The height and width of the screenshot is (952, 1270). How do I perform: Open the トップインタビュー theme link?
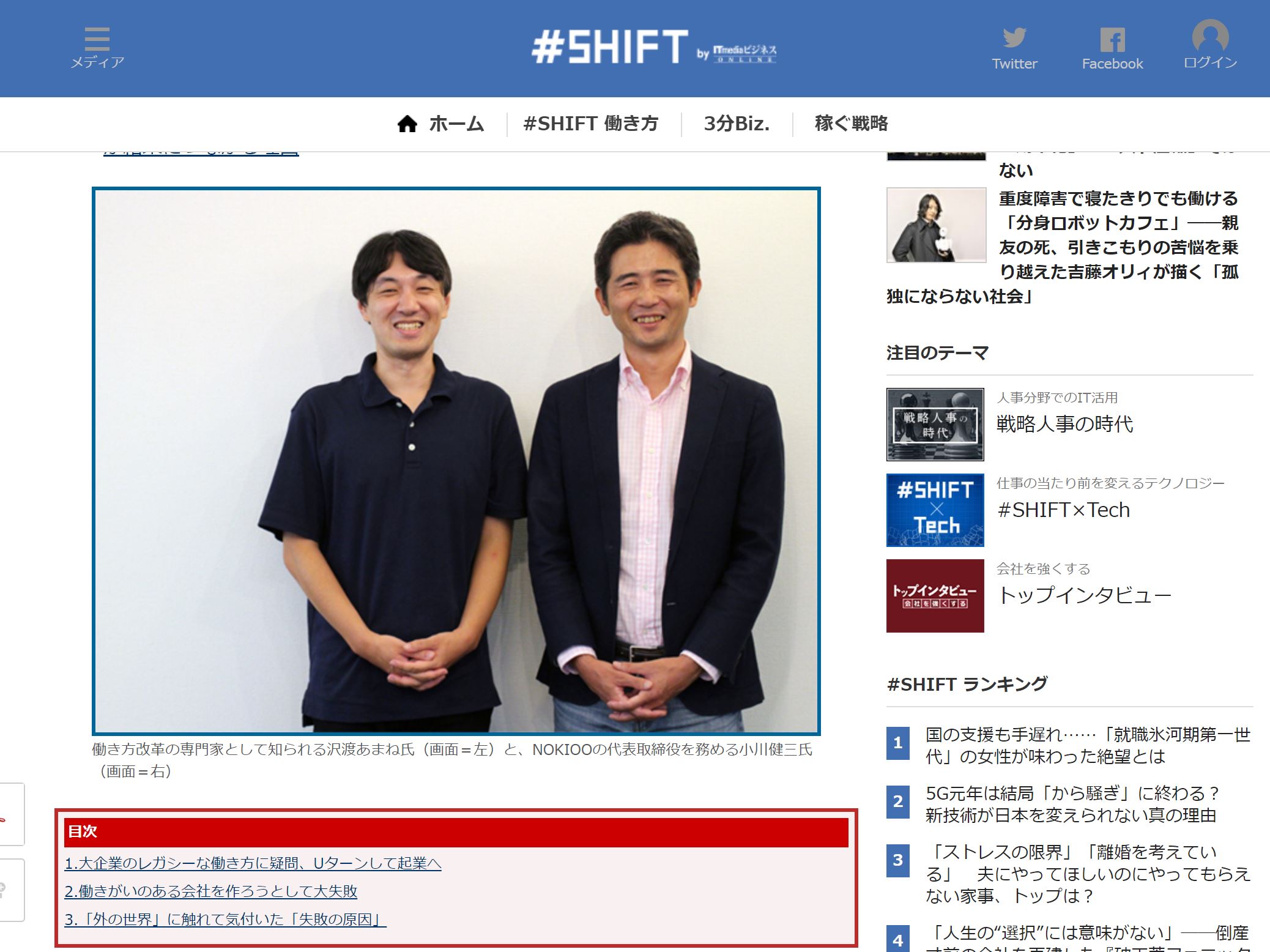pyautogui.click(x=1084, y=595)
